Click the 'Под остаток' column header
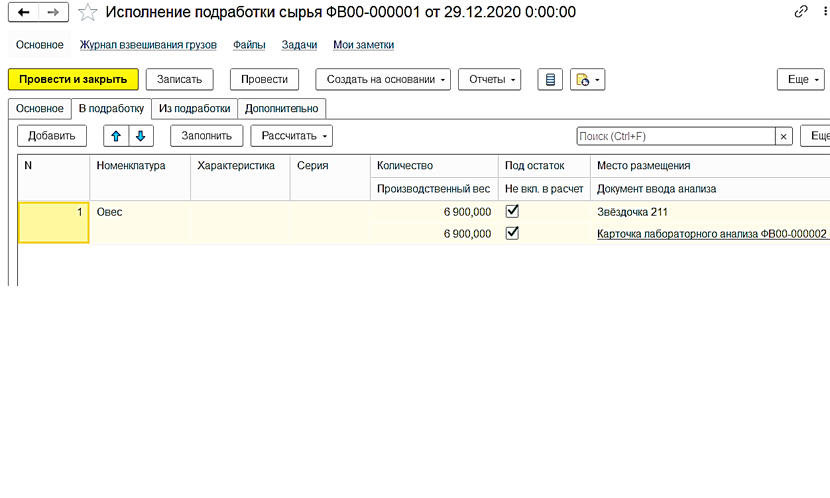 [x=544, y=166]
